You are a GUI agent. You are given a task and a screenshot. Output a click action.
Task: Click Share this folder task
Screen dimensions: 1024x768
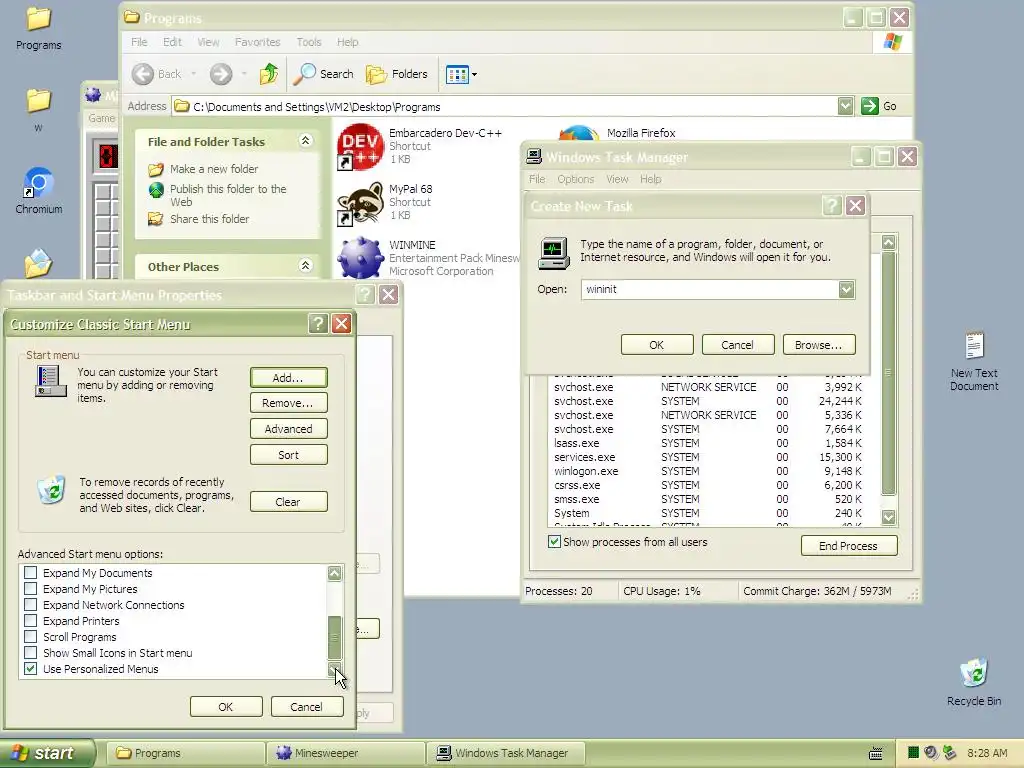tap(209, 219)
